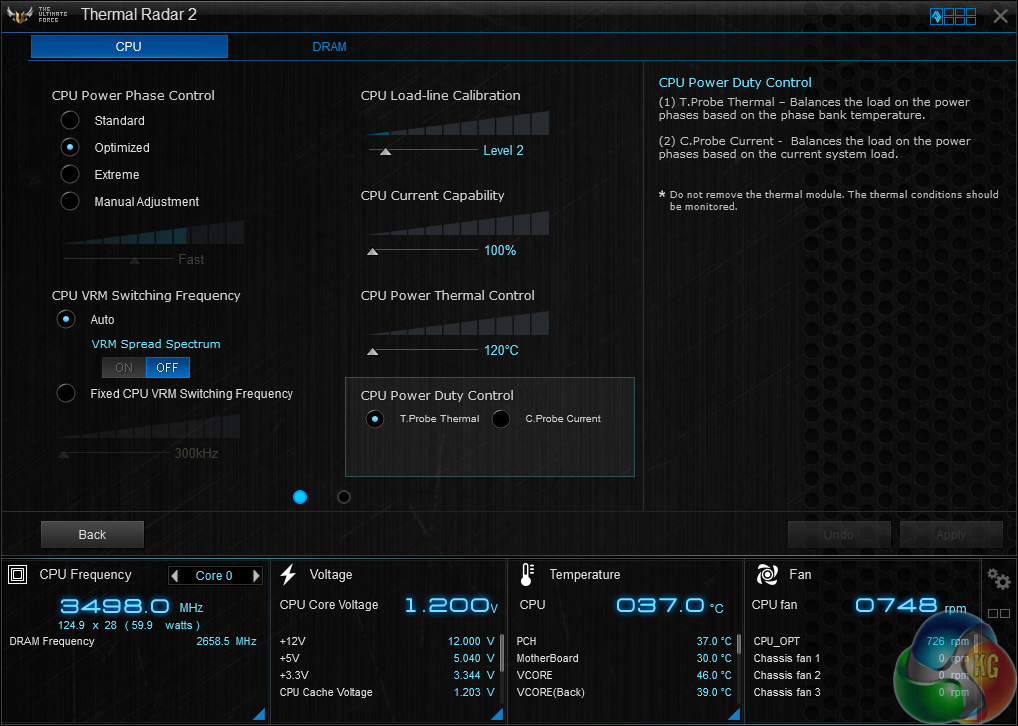
Task: Expand CPU Frequency panel corner triangle
Action: [x=259, y=714]
